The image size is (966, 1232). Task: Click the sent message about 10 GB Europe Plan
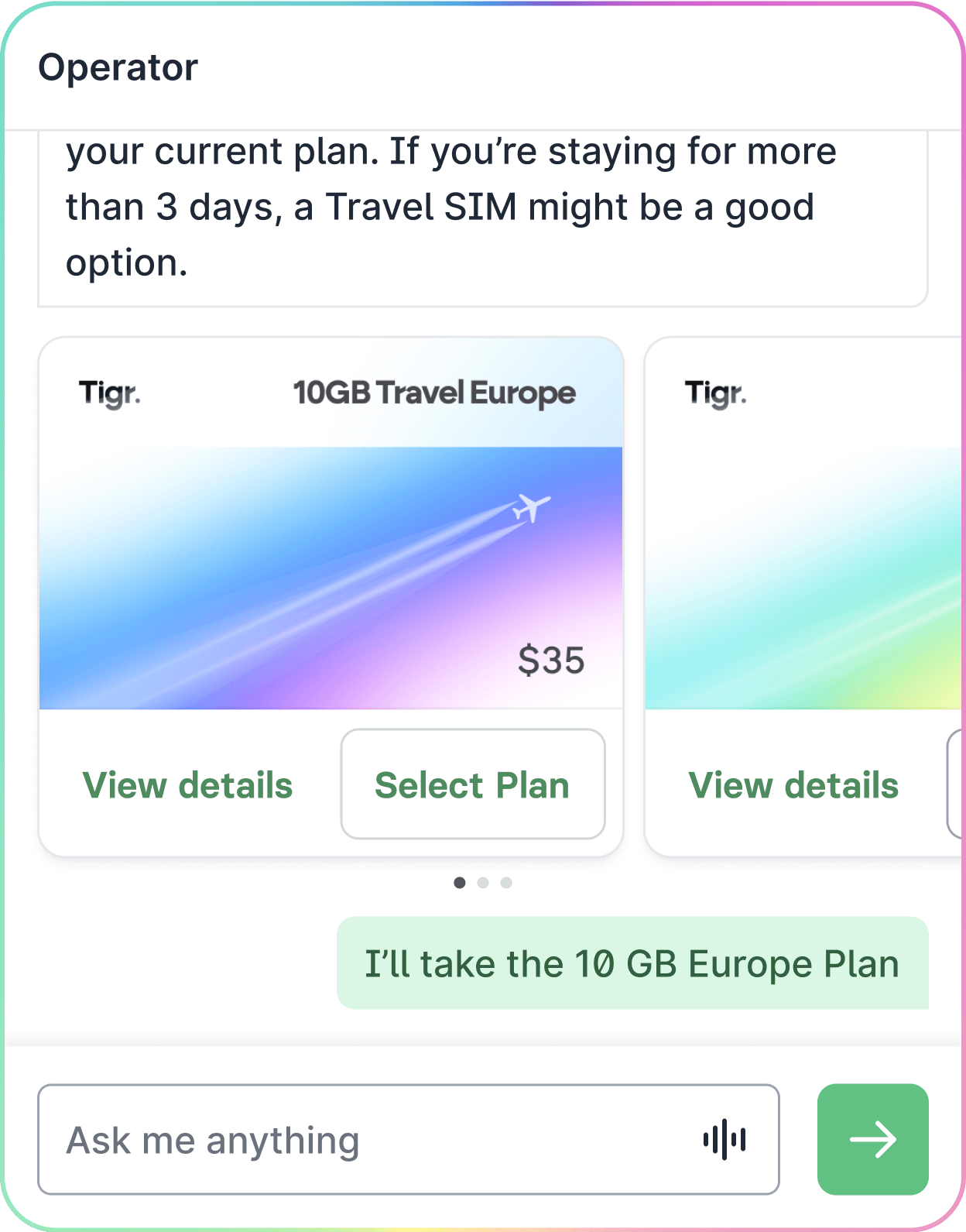(632, 963)
